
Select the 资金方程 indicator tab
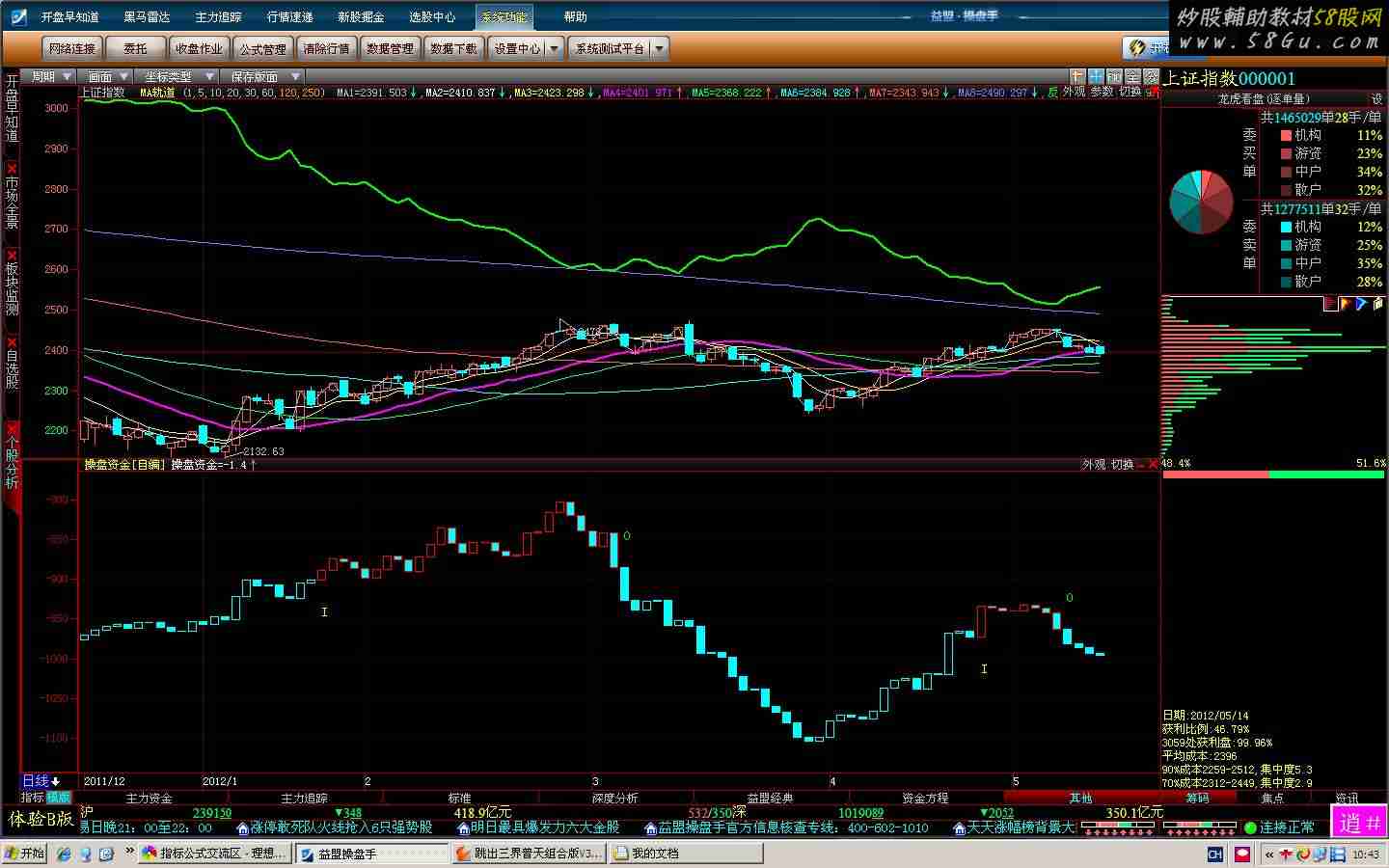tap(926, 799)
